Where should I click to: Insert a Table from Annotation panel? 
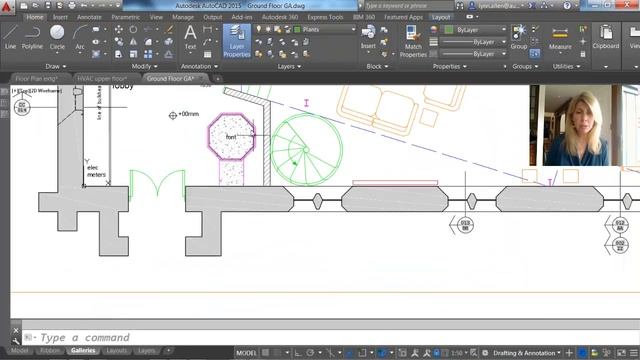pos(207,54)
